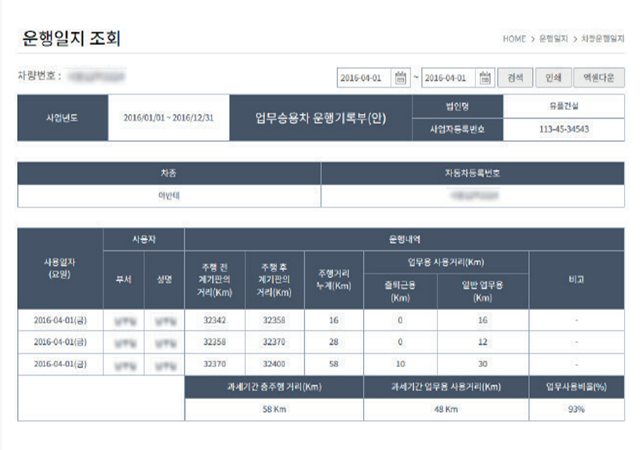The width and height of the screenshot is (640, 450).
Task: Select the 32342 odometer cell in first row
Action: (214, 320)
